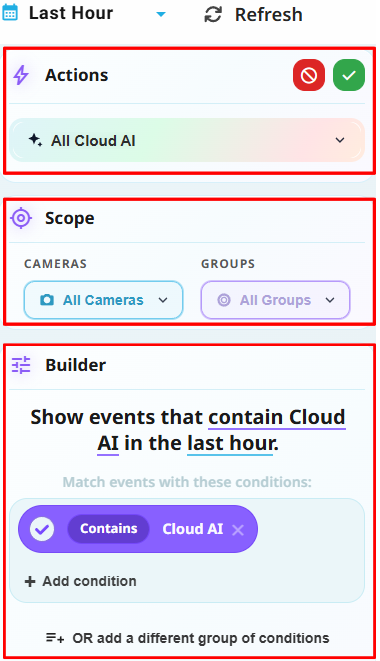Click Add condition

pyautogui.click(x=81, y=581)
